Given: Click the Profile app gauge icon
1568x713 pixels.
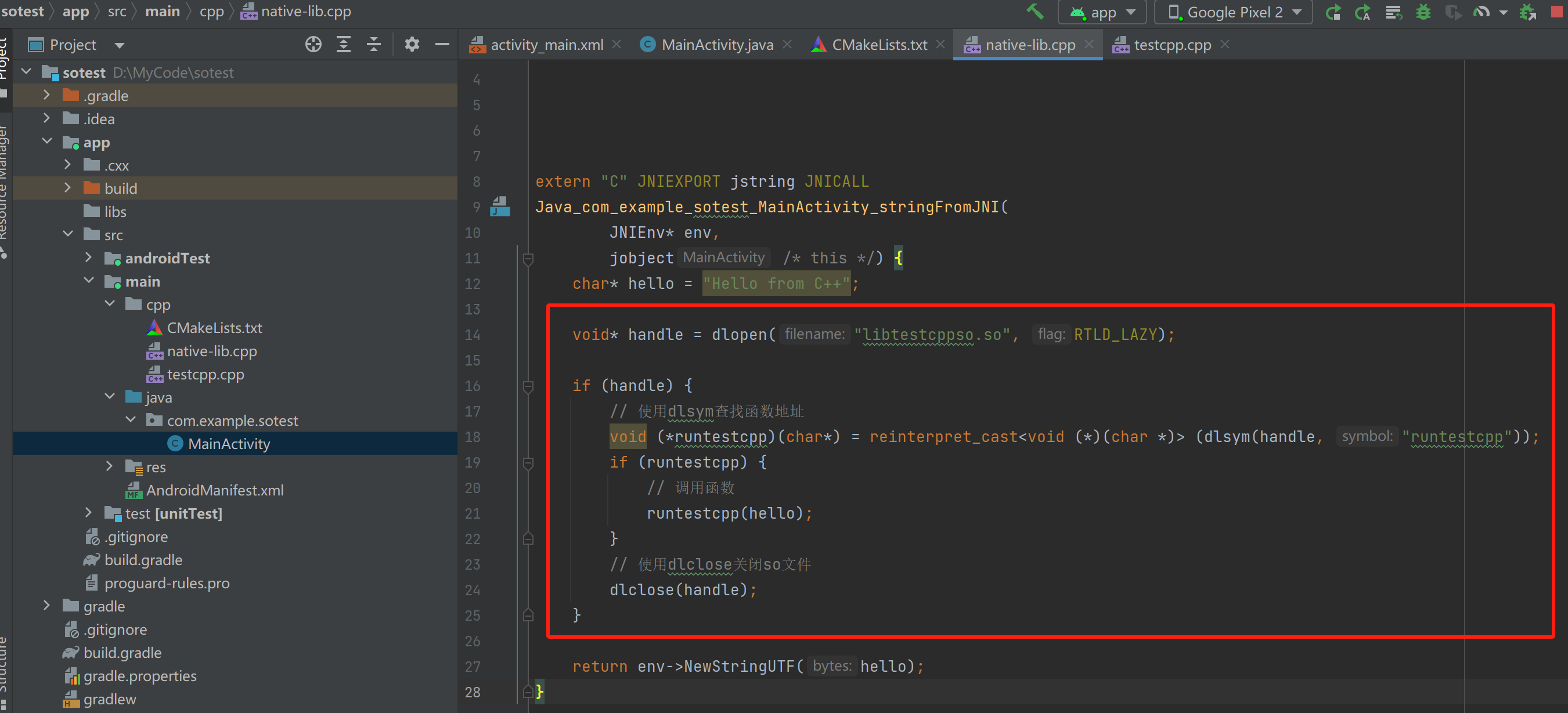Looking at the screenshot, I should tap(1482, 12).
